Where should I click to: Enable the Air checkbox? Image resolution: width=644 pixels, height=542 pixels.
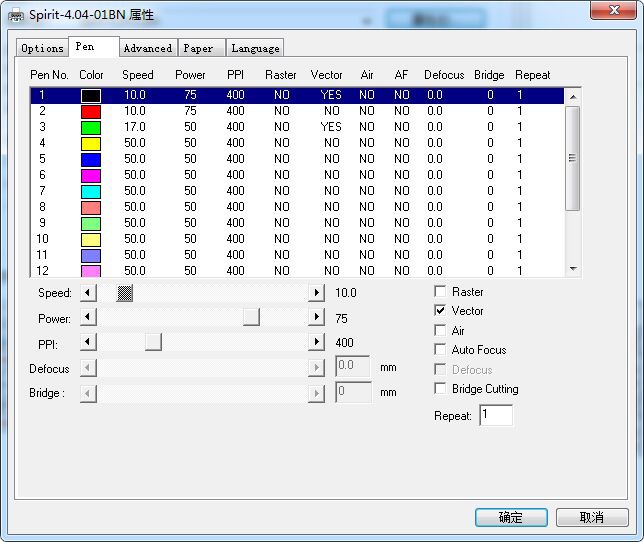tap(440, 330)
